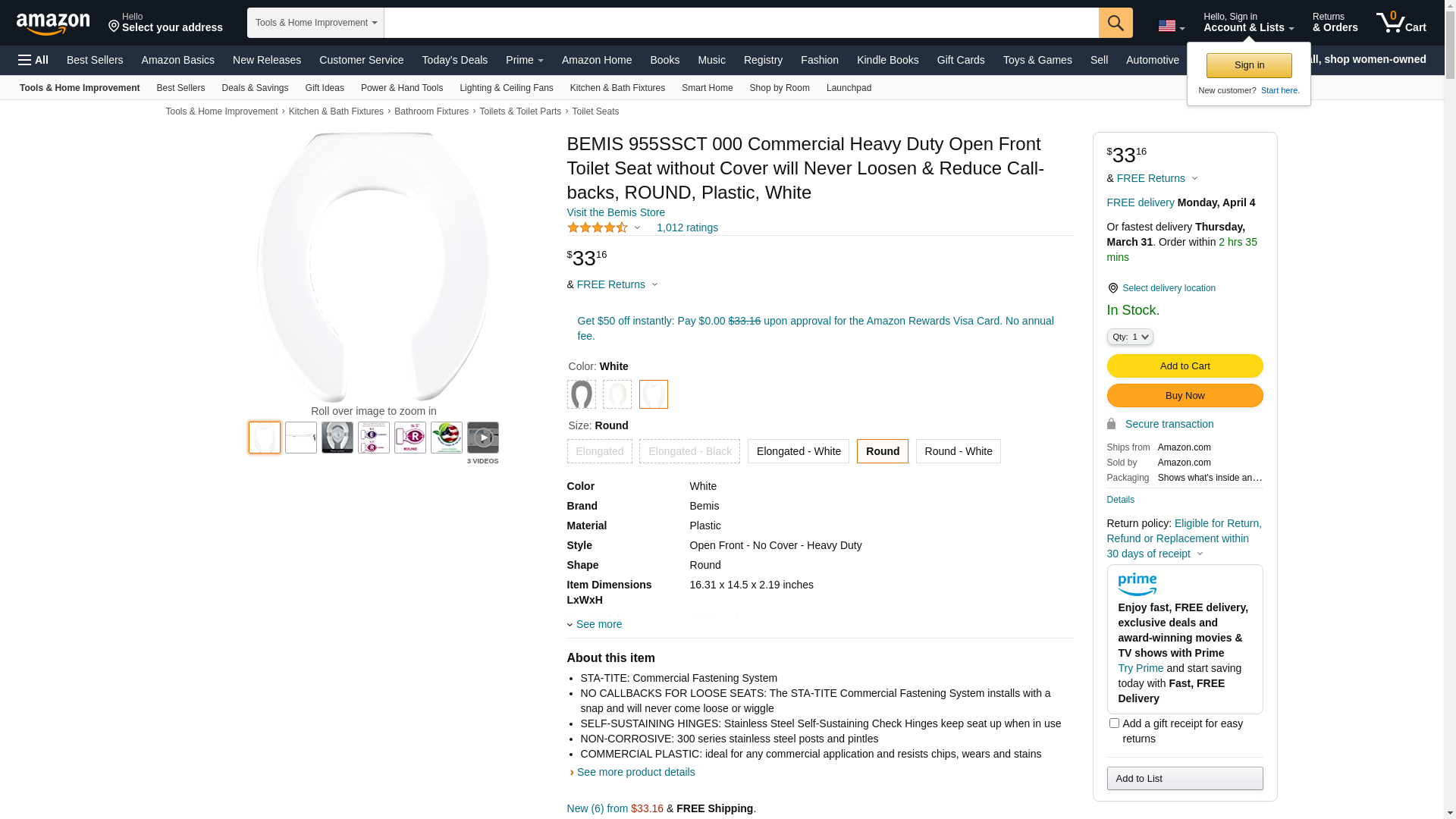This screenshot has width=1456, height=819.
Task: Select the Round size option
Action: [x=882, y=451]
